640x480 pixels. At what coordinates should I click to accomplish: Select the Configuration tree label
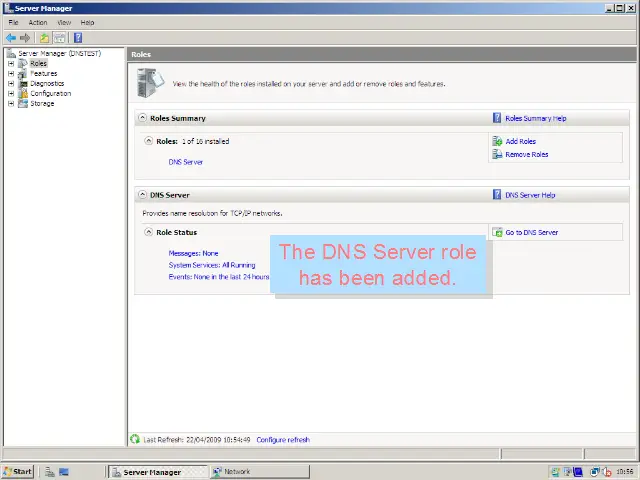(51, 93)
